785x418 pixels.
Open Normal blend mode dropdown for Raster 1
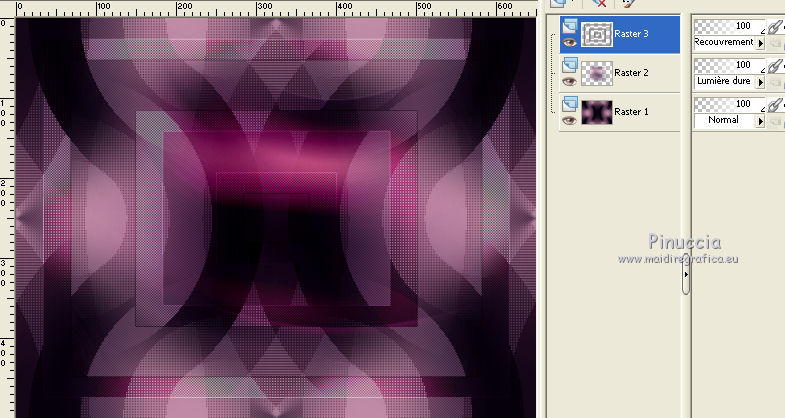point(760,121)
